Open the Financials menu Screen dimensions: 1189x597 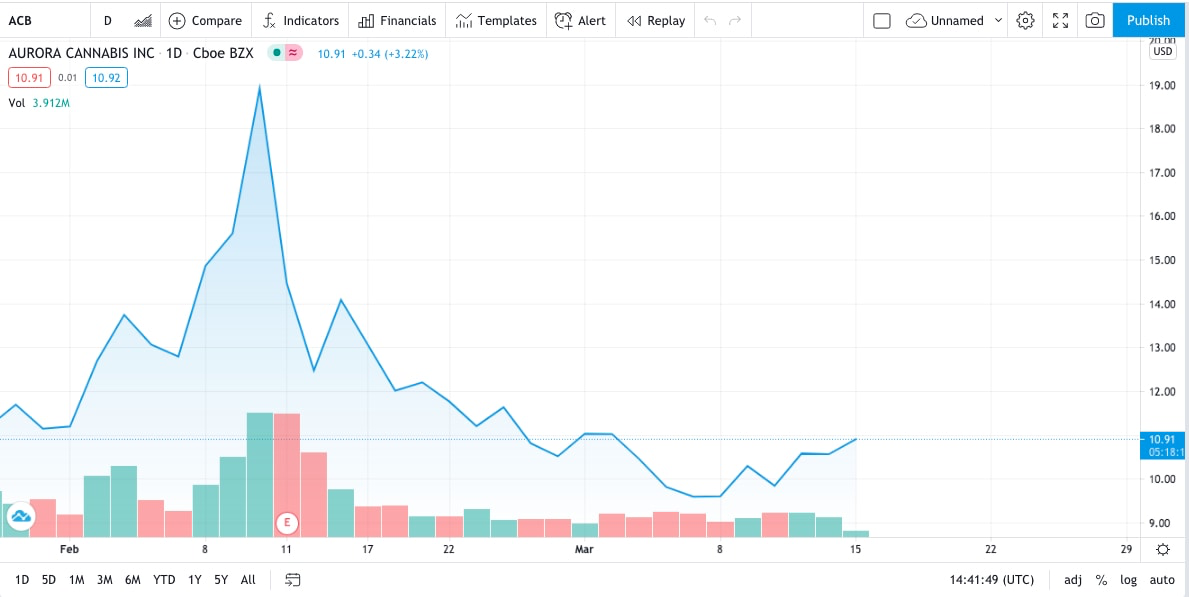(x=397, y=20)
